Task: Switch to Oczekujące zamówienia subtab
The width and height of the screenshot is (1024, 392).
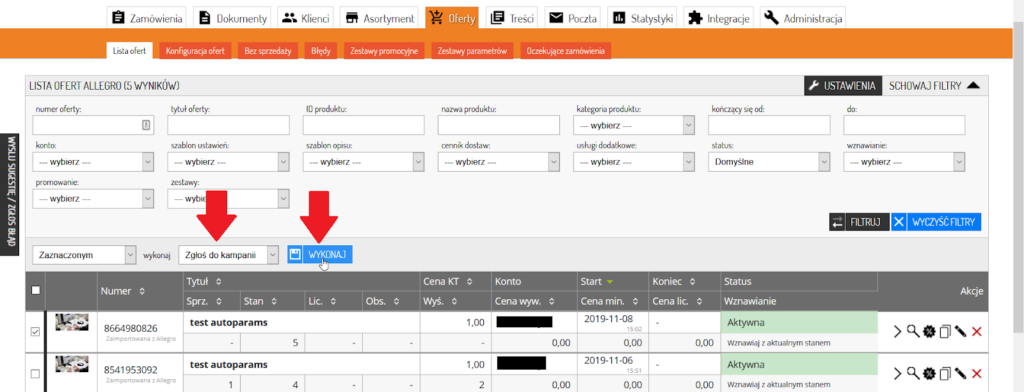Action: tap(566, 51)
